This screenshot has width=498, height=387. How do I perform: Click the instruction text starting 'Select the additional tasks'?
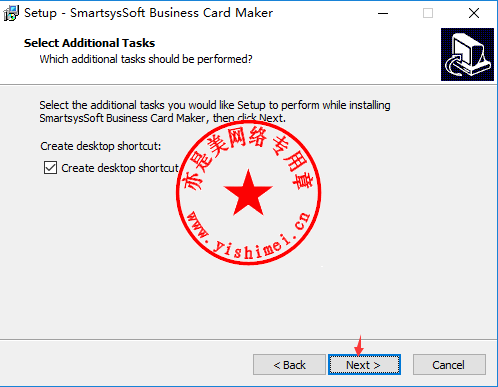215,111
